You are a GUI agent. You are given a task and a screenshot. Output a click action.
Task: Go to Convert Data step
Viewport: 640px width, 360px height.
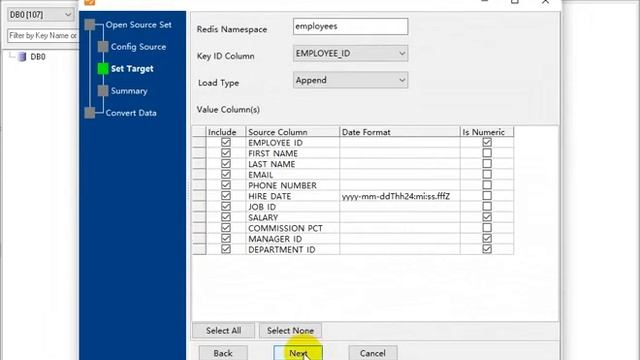point(131,113)
